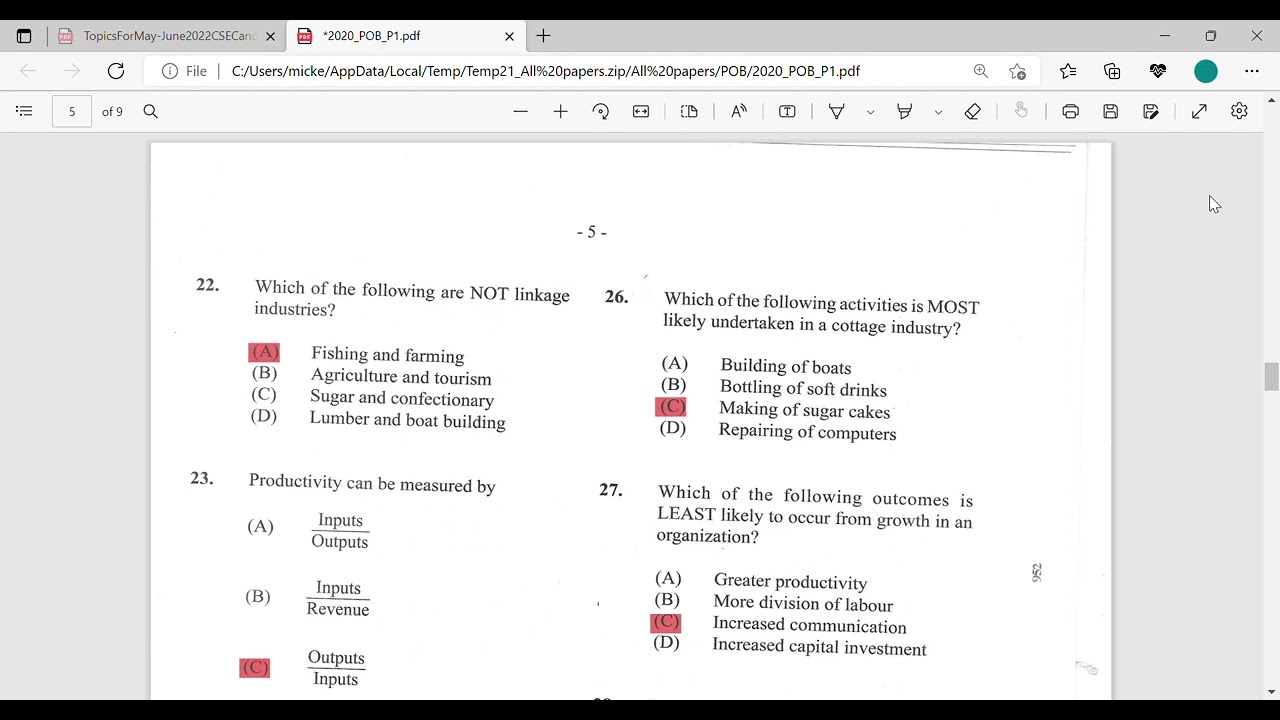1280x720 pixels.
Task: Open the tab actions menu icon
Action: point(24,36)
